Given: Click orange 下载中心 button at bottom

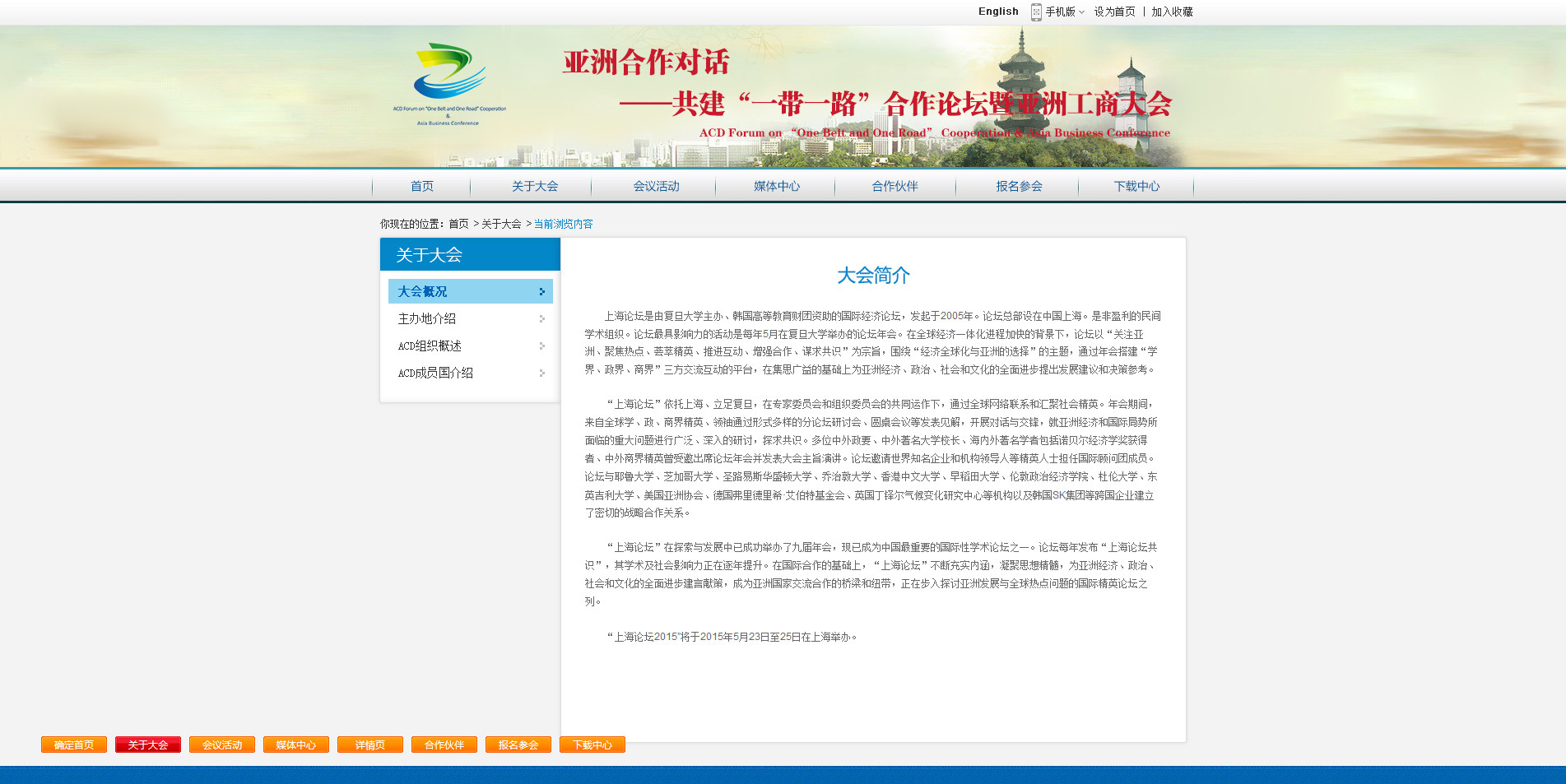Looking at the screenshot, I should click(592, 745).
